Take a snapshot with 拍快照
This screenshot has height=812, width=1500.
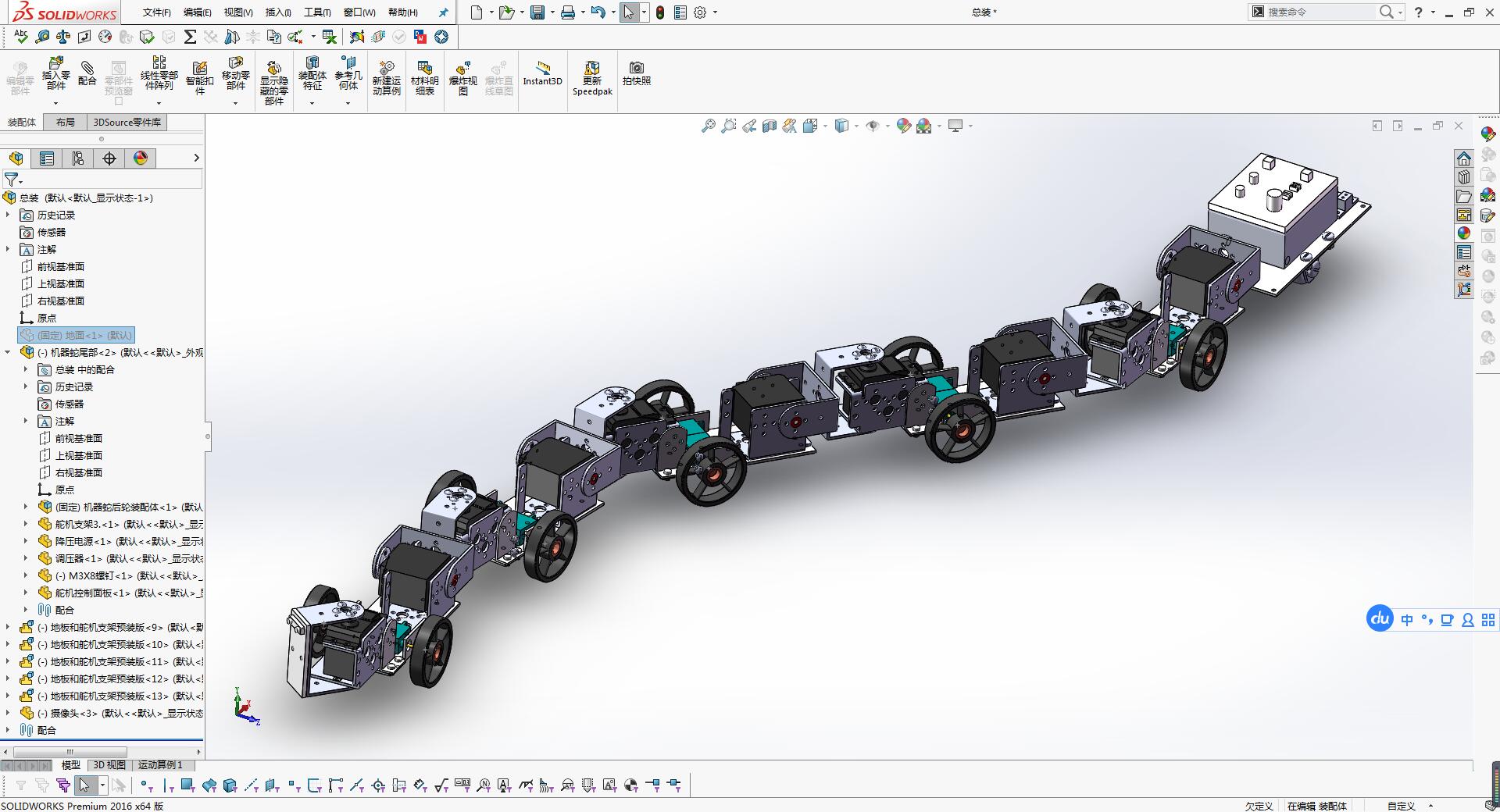[637, 73]
